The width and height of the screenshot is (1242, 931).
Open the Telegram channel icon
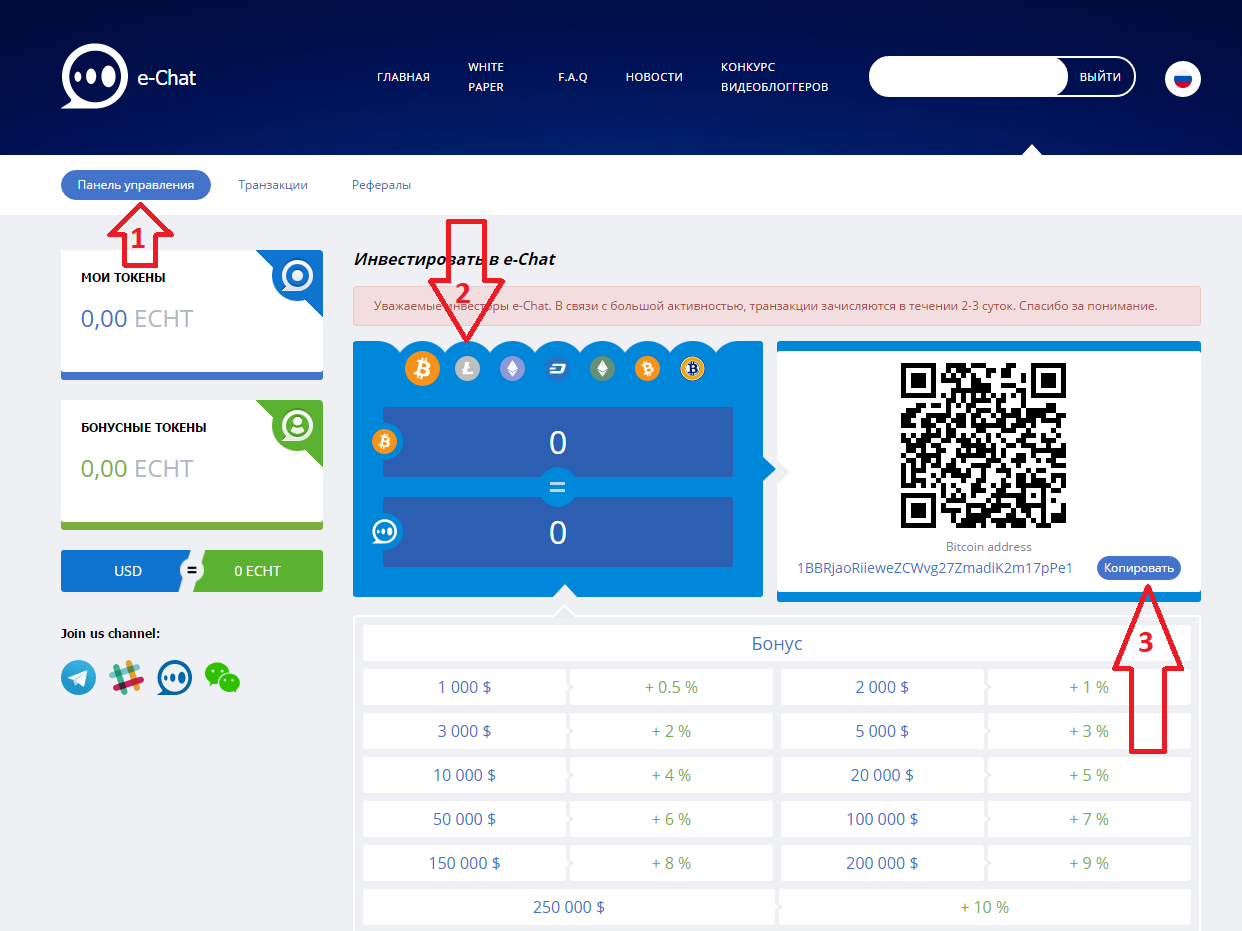pyautogui.click(x=79, y=677)
